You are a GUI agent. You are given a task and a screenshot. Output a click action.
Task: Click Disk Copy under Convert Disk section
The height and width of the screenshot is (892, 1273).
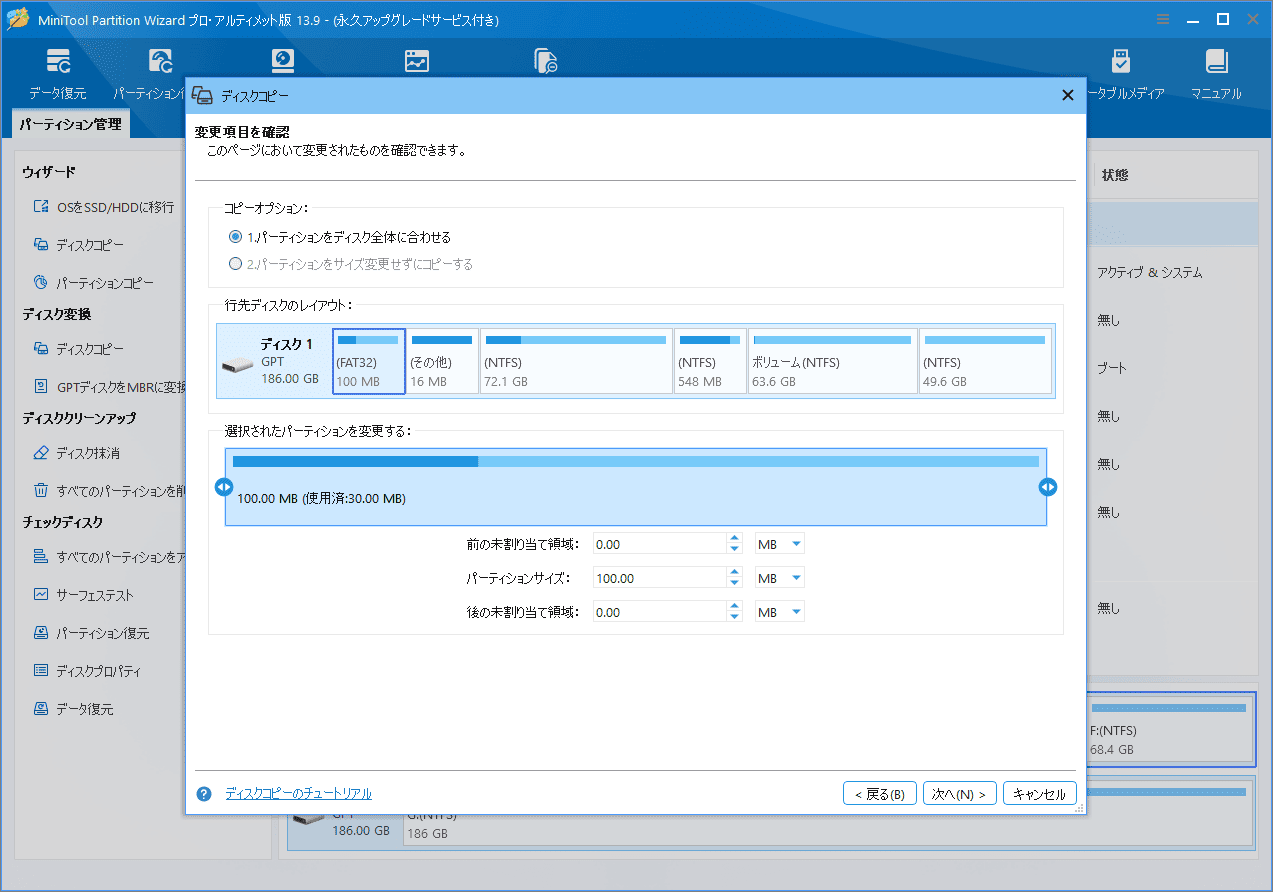[78, 349]
